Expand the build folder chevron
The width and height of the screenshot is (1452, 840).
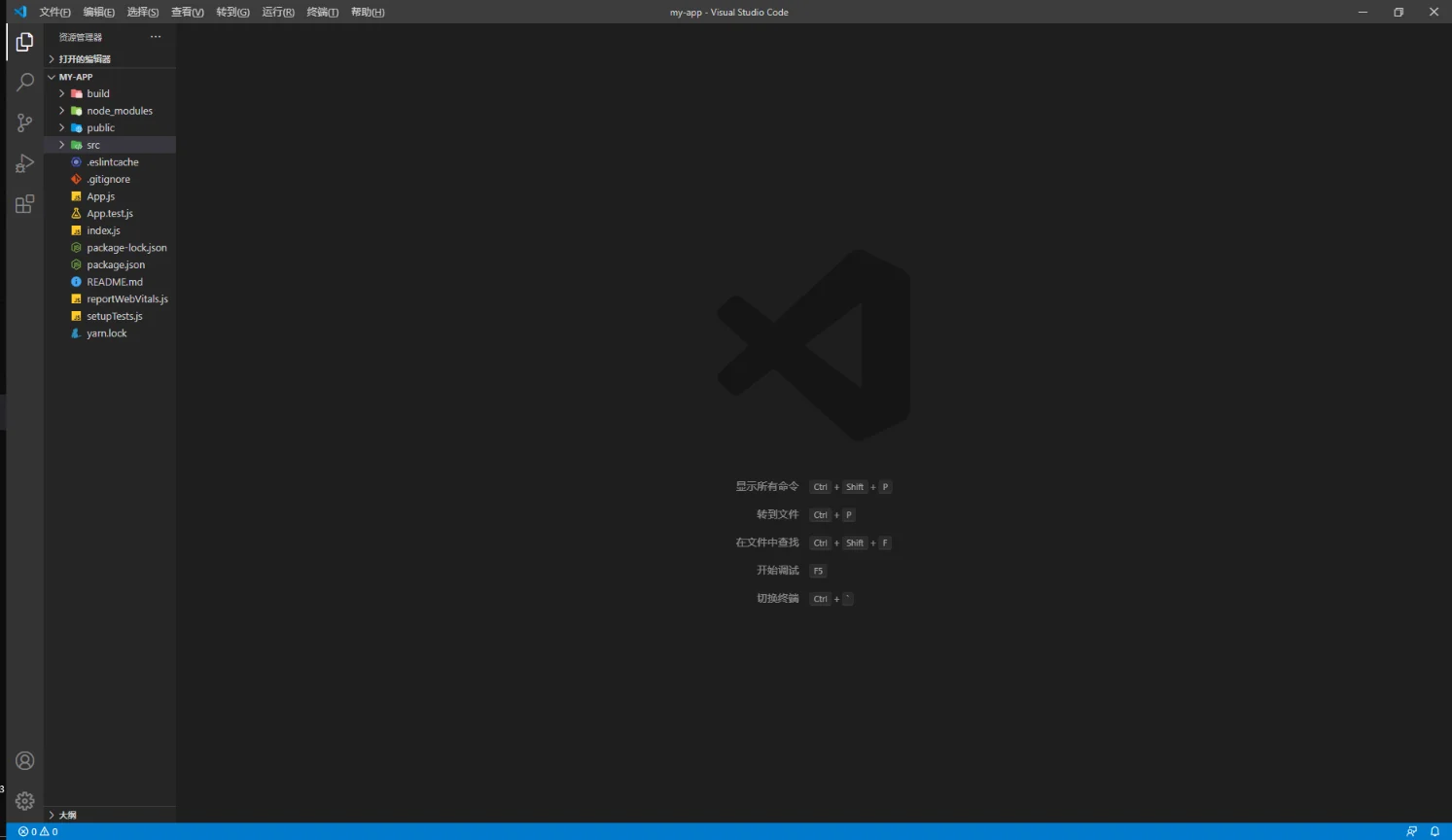61,93
